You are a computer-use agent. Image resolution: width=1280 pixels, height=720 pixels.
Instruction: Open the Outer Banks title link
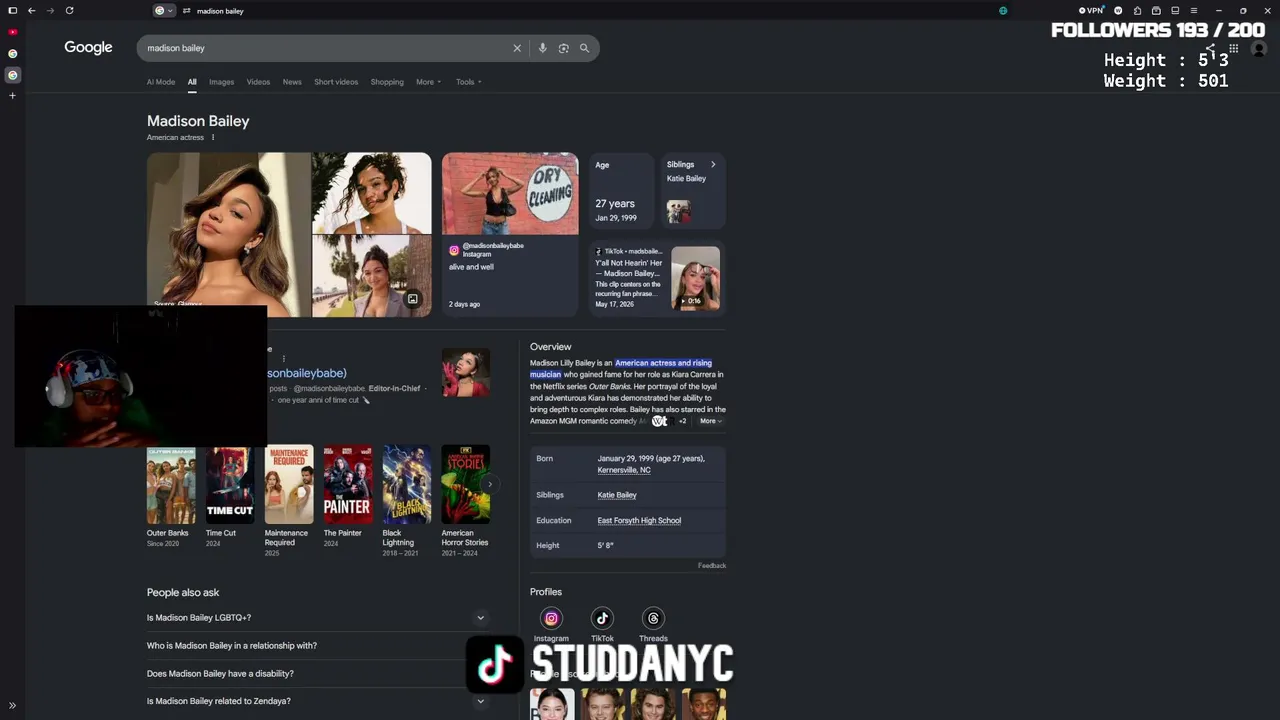[x=168, y=533]
